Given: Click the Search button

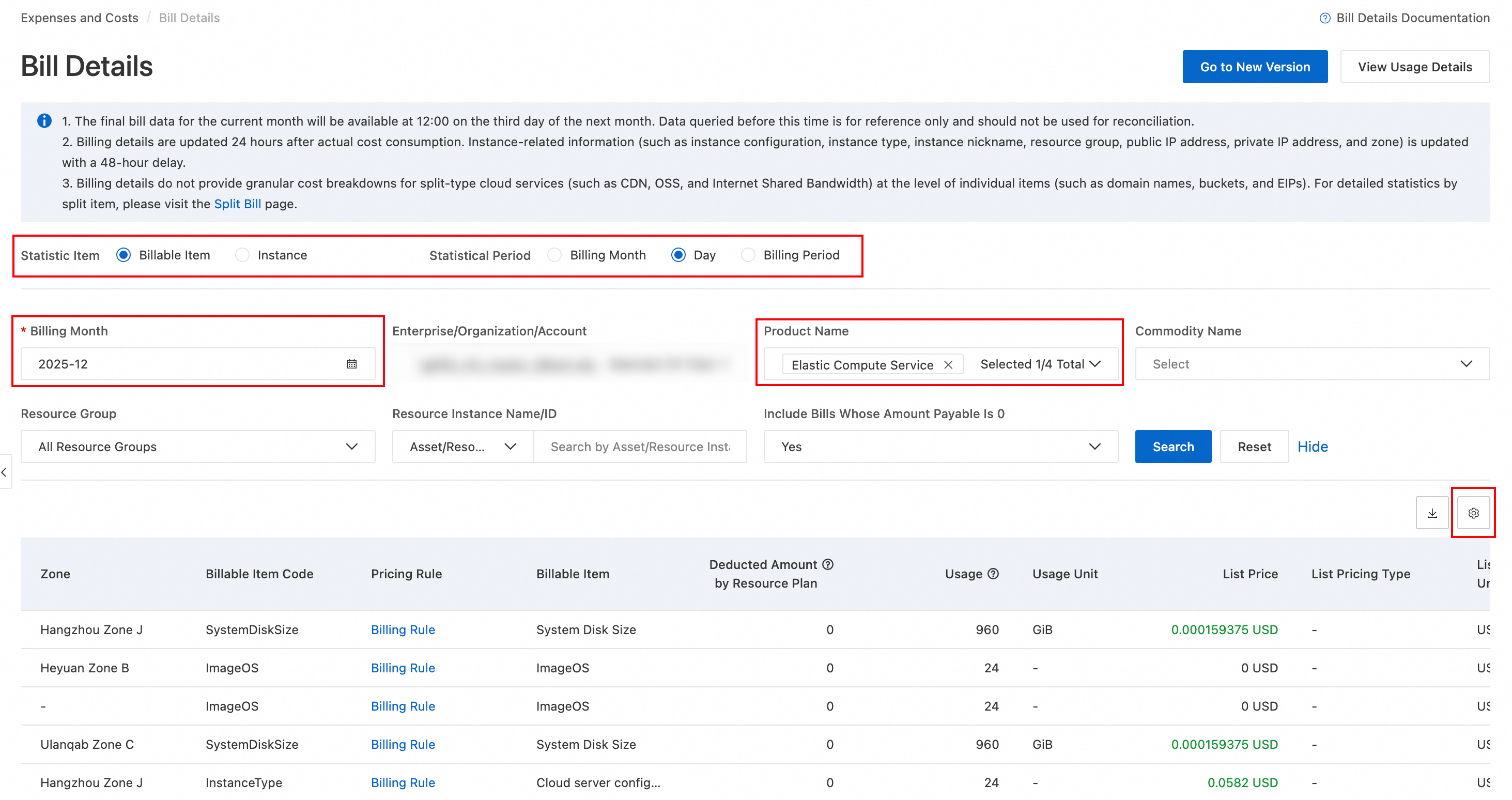Looking at the screenshot, I should [1172, 447].
